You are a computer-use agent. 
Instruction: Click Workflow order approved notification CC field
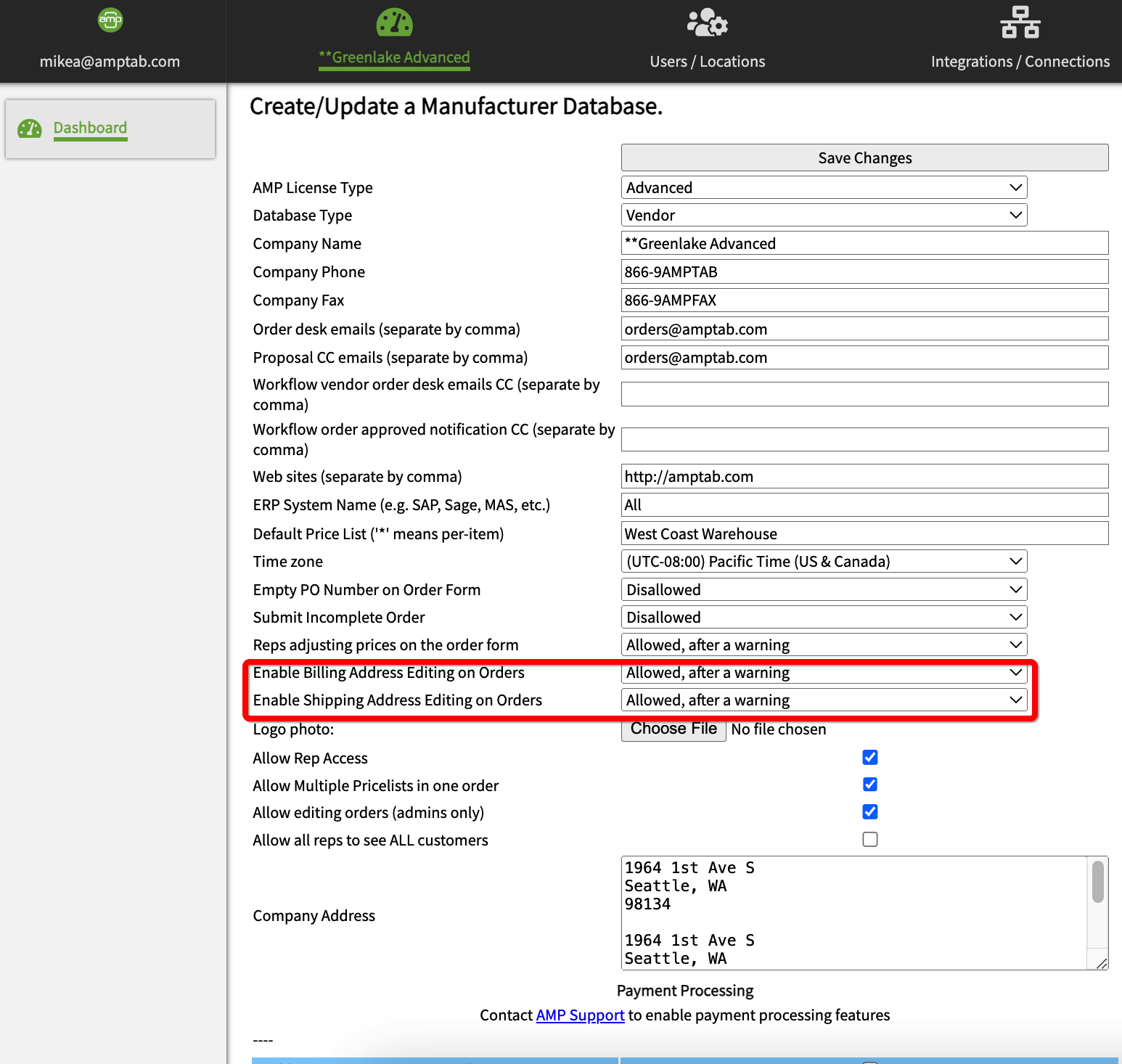click(864, 439)
